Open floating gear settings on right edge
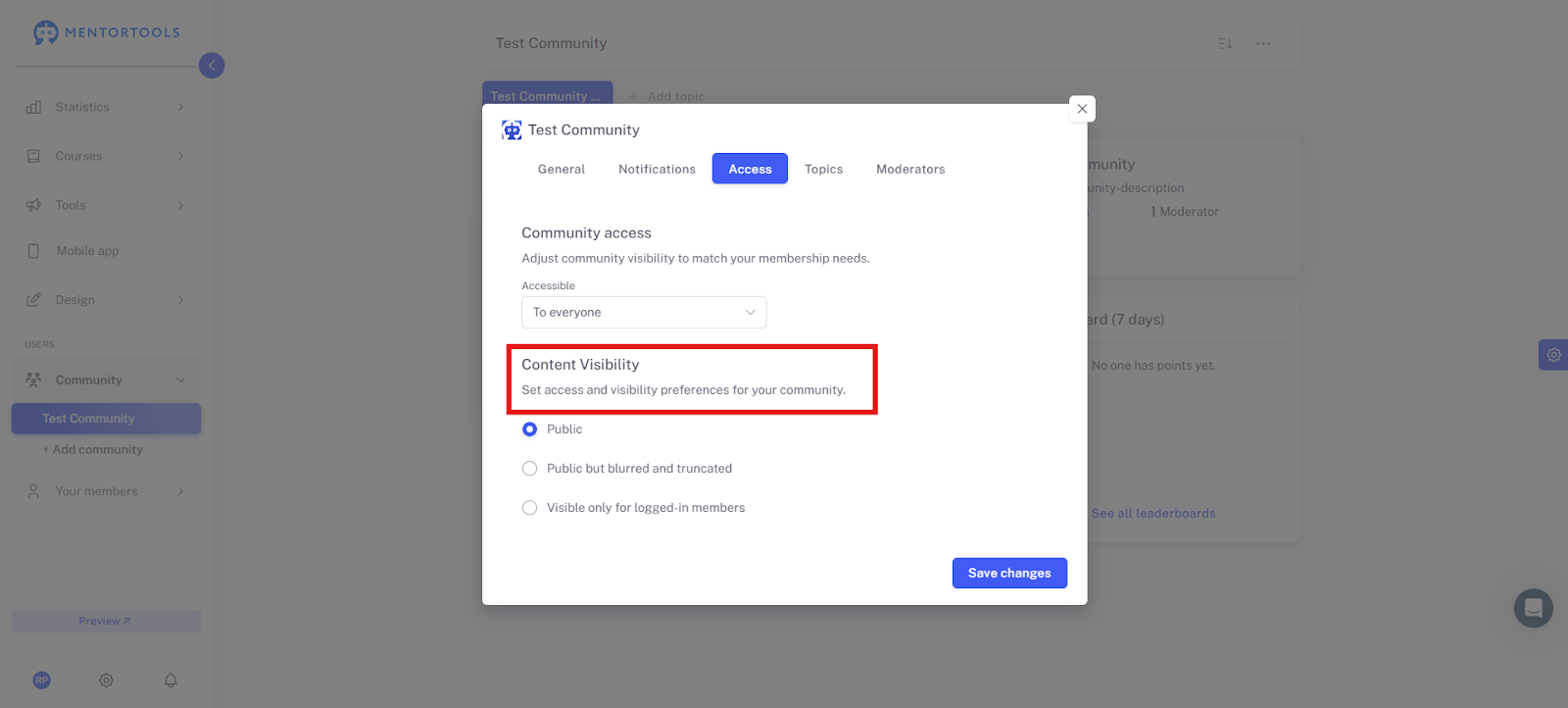Viewport: 1568px width, 708px height. pos(1553,355)
